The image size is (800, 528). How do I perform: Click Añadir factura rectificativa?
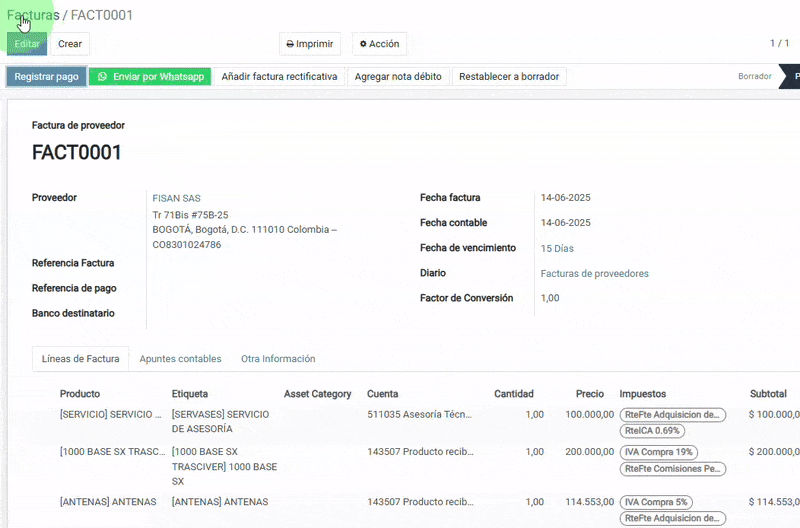pyautogui.click(x=279, y=76)
